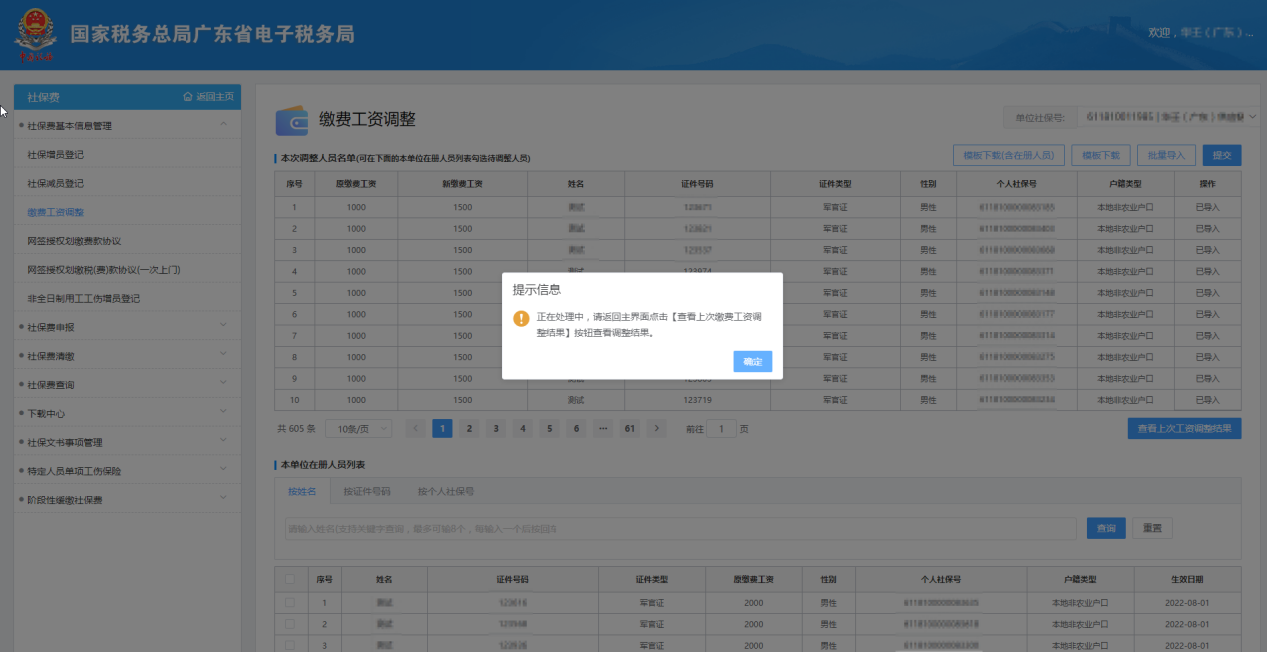Expand the 社保费申报 sidebar section
This screenshot has height=652, width=1267.
click(223, 327)
